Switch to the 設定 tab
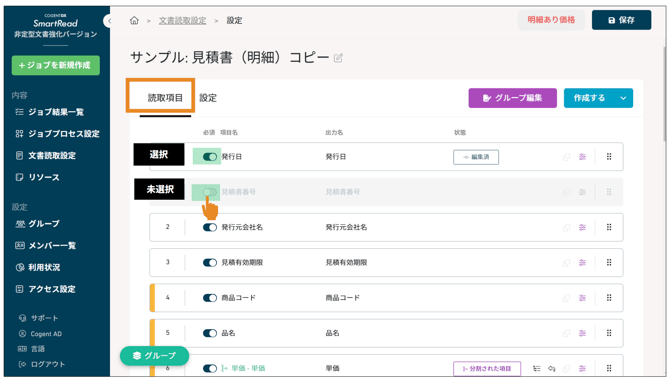 [x=208, y=98]
